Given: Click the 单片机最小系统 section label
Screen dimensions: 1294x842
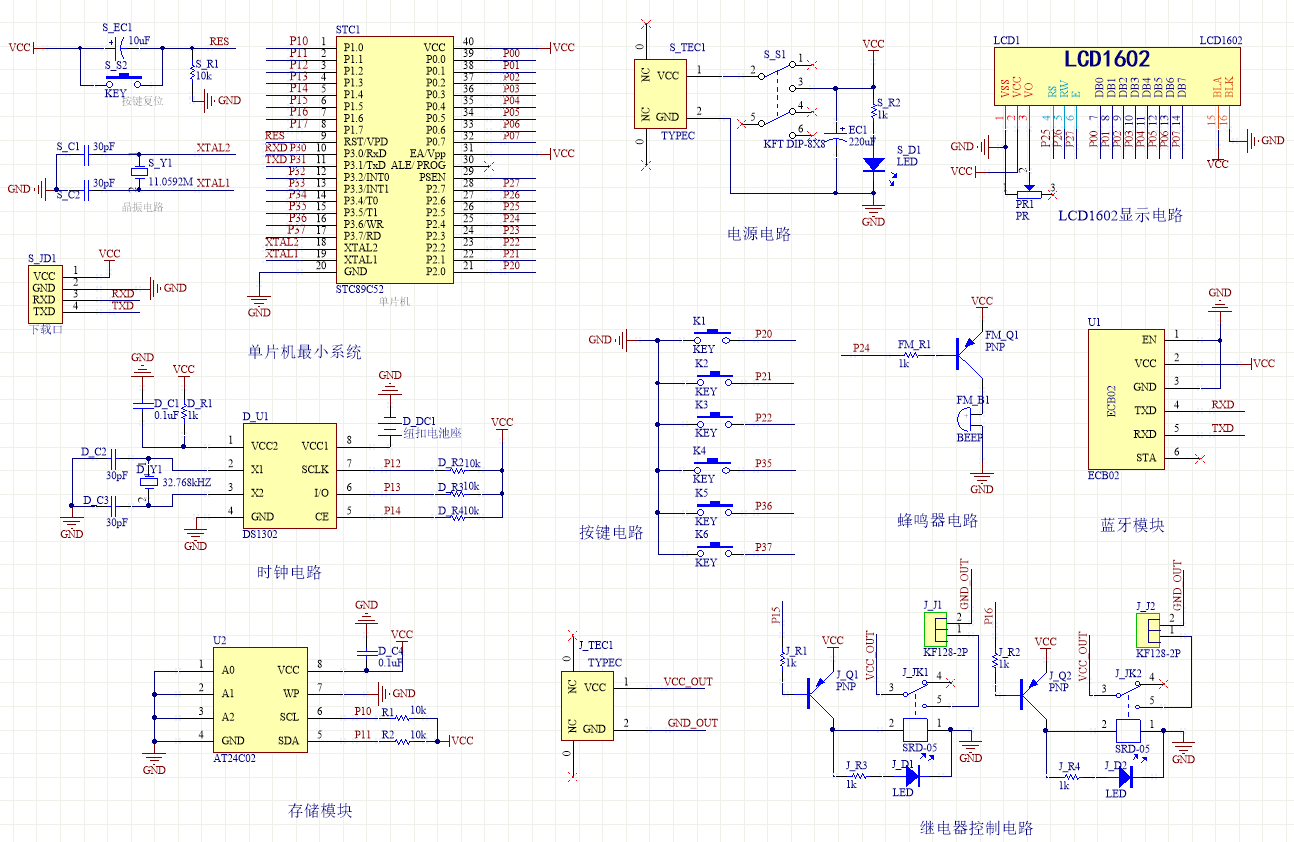Looking at the screenshot, I should click(x=305, y=352).
